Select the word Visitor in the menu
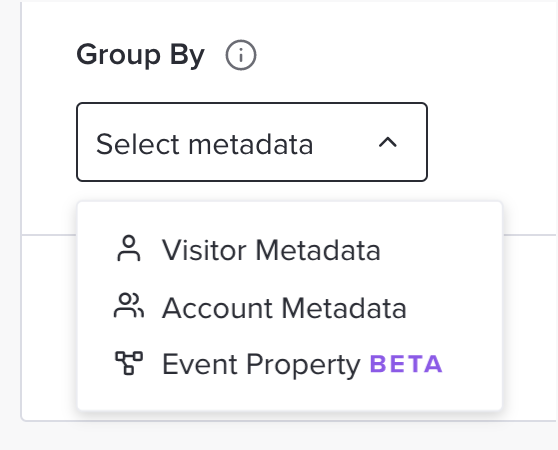Viewport: 558px width, 450px height. click(204, 250)
